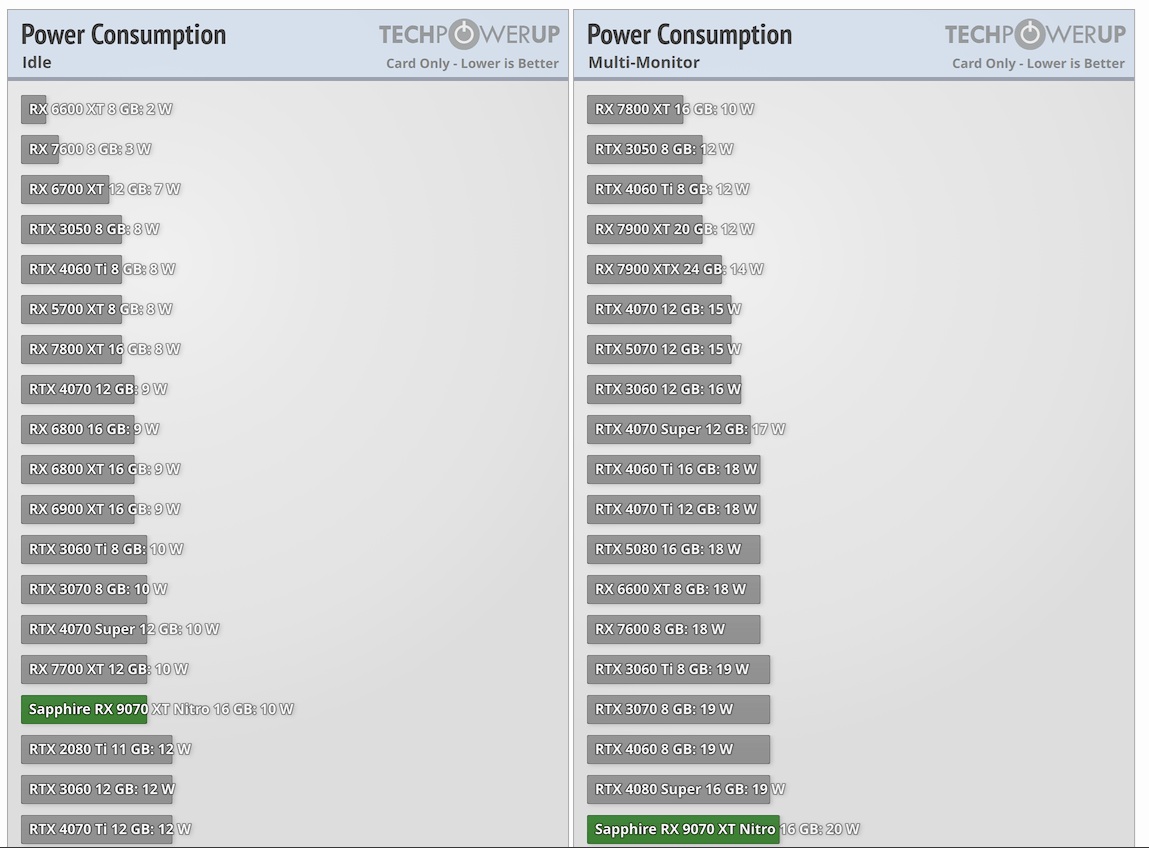Select RTX 3060 Ti 8 GB: 10 W idle bar

(x=84, y=549)
